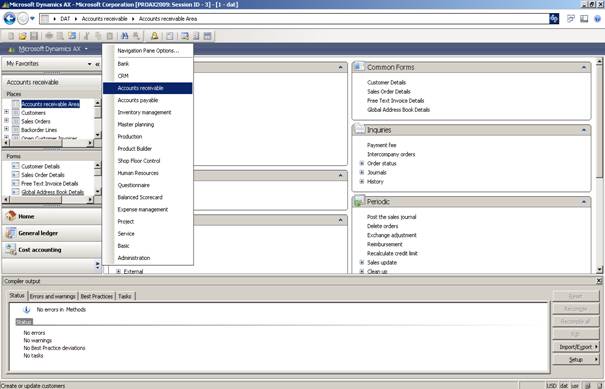Image resolution: width=605 pixels, height=389 pixels.
Task: Click the address bar refresh icon
Action: pos(554,19)
